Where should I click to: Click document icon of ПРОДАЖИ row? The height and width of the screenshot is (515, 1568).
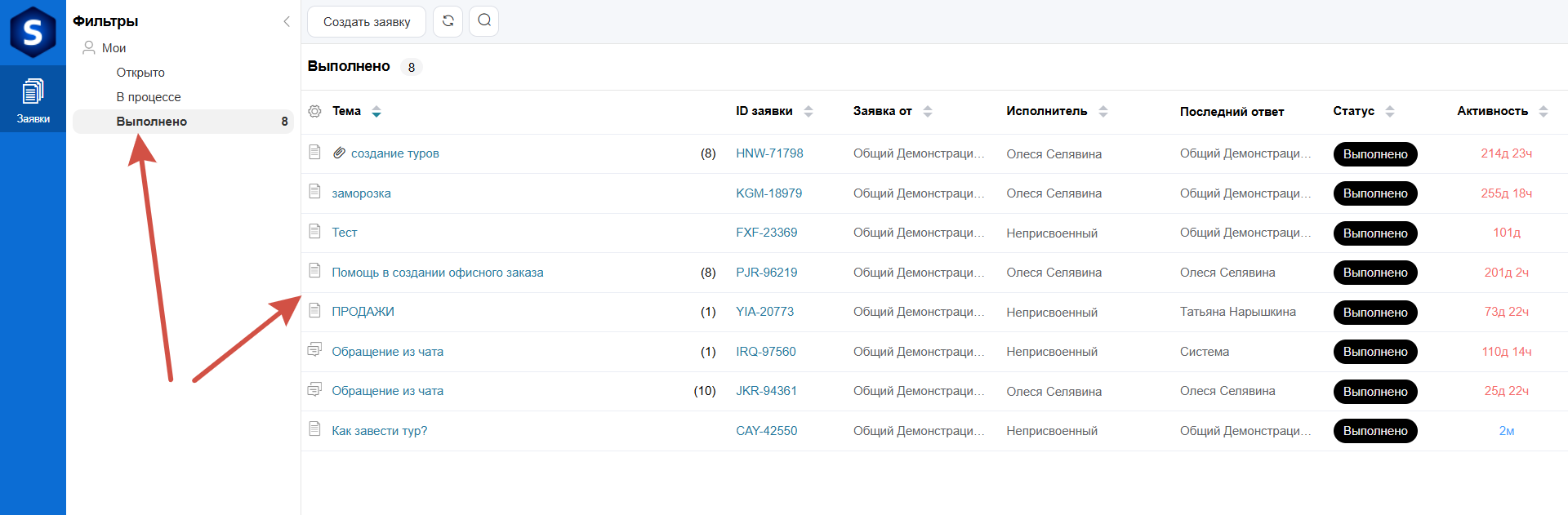click(314, 310)
